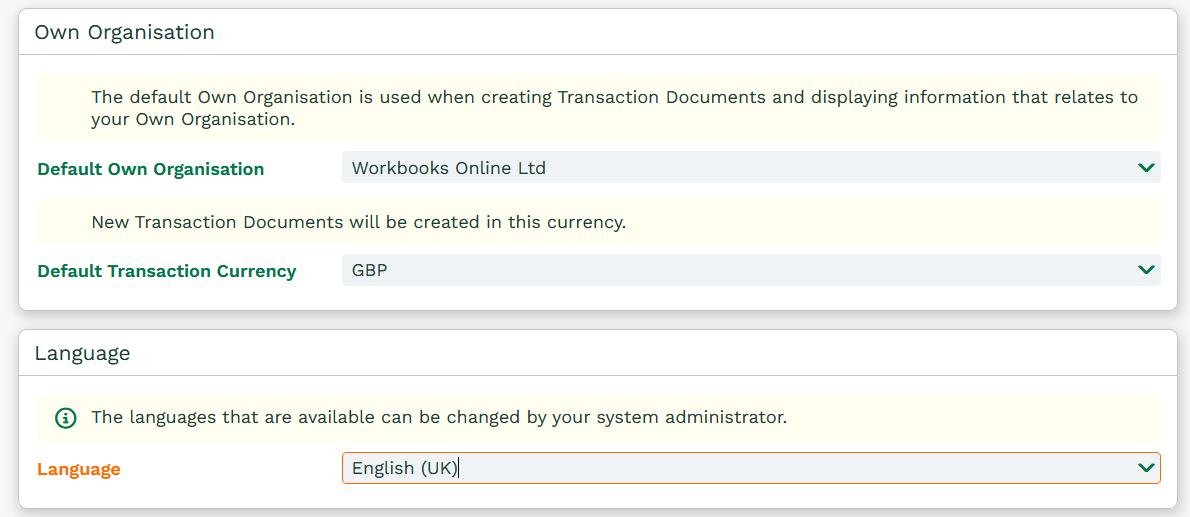Focus the English (UK) language field
Viewport: 1190px width, 517px height.
(x=750, y=468)
